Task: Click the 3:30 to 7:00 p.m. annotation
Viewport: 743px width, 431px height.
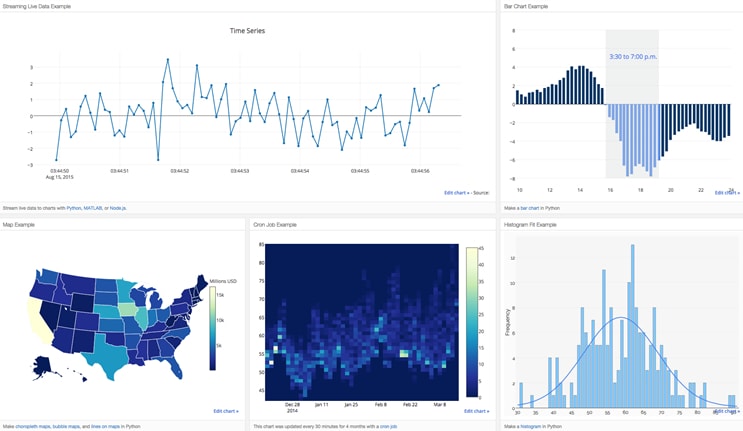Action: tap(633, 56)
